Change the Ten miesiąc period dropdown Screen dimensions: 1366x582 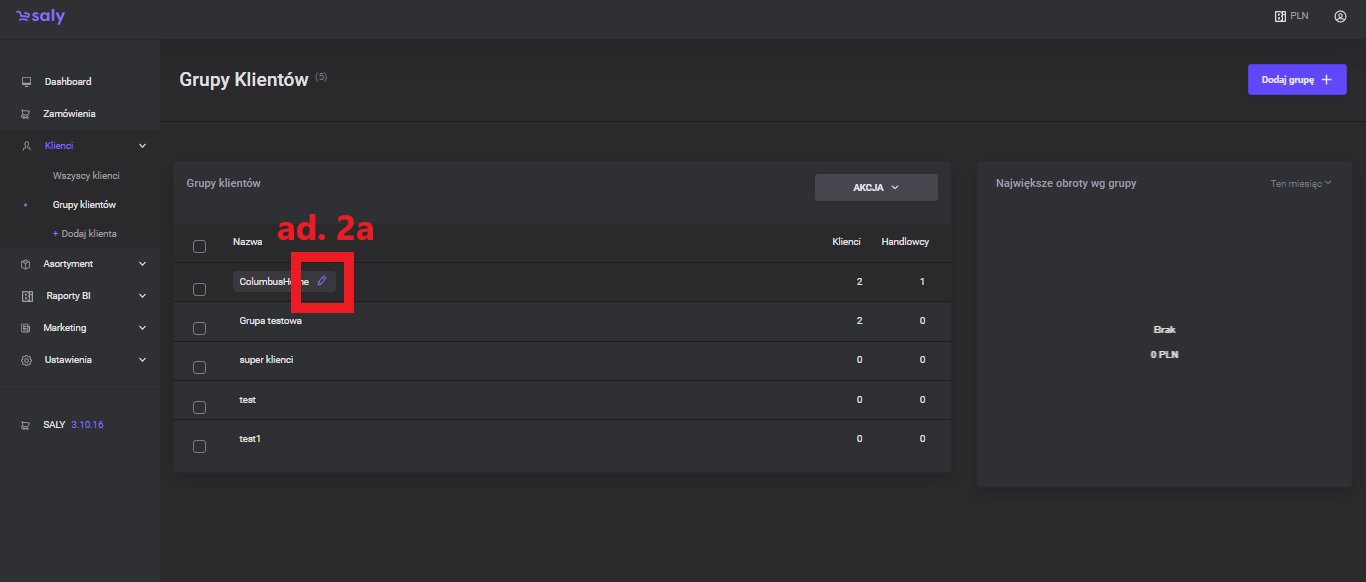[x=1300, y=184]
